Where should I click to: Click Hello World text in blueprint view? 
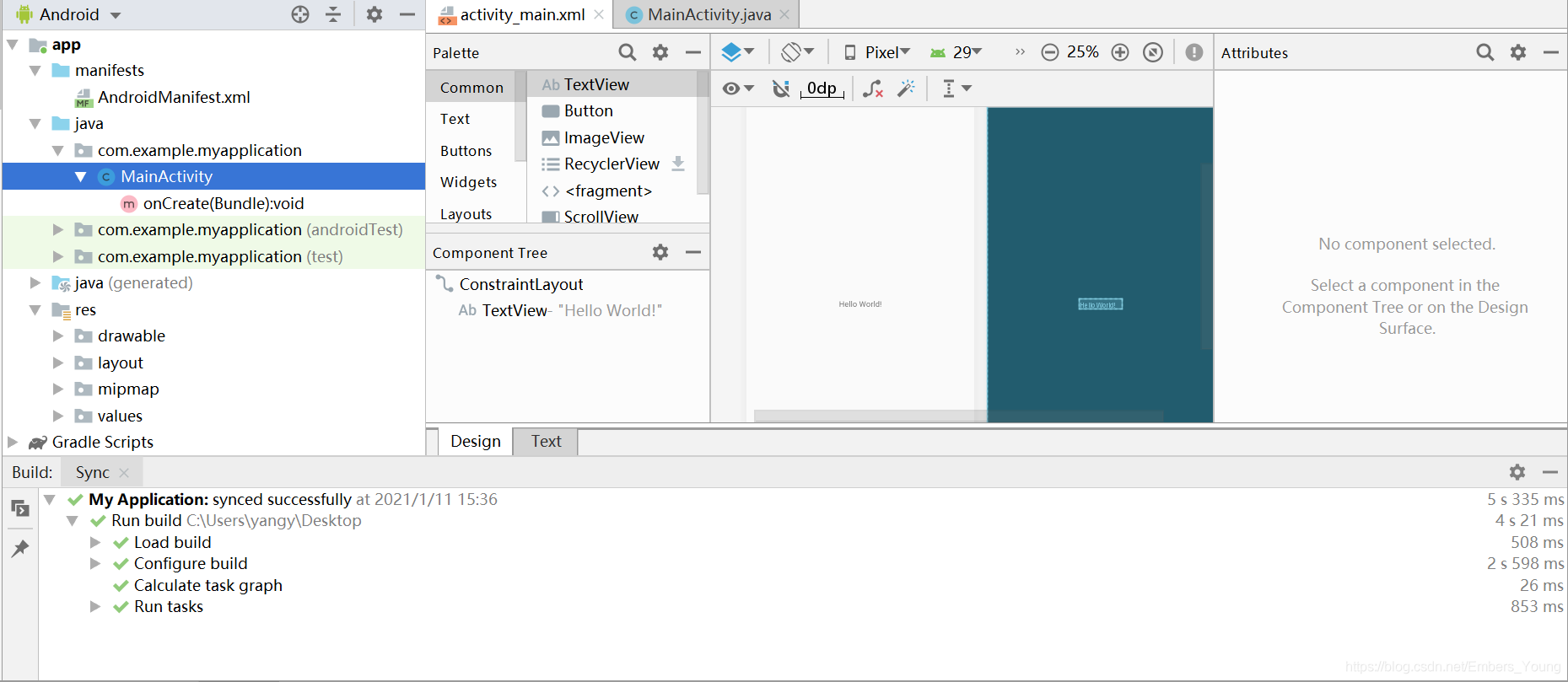point(1101,304)
